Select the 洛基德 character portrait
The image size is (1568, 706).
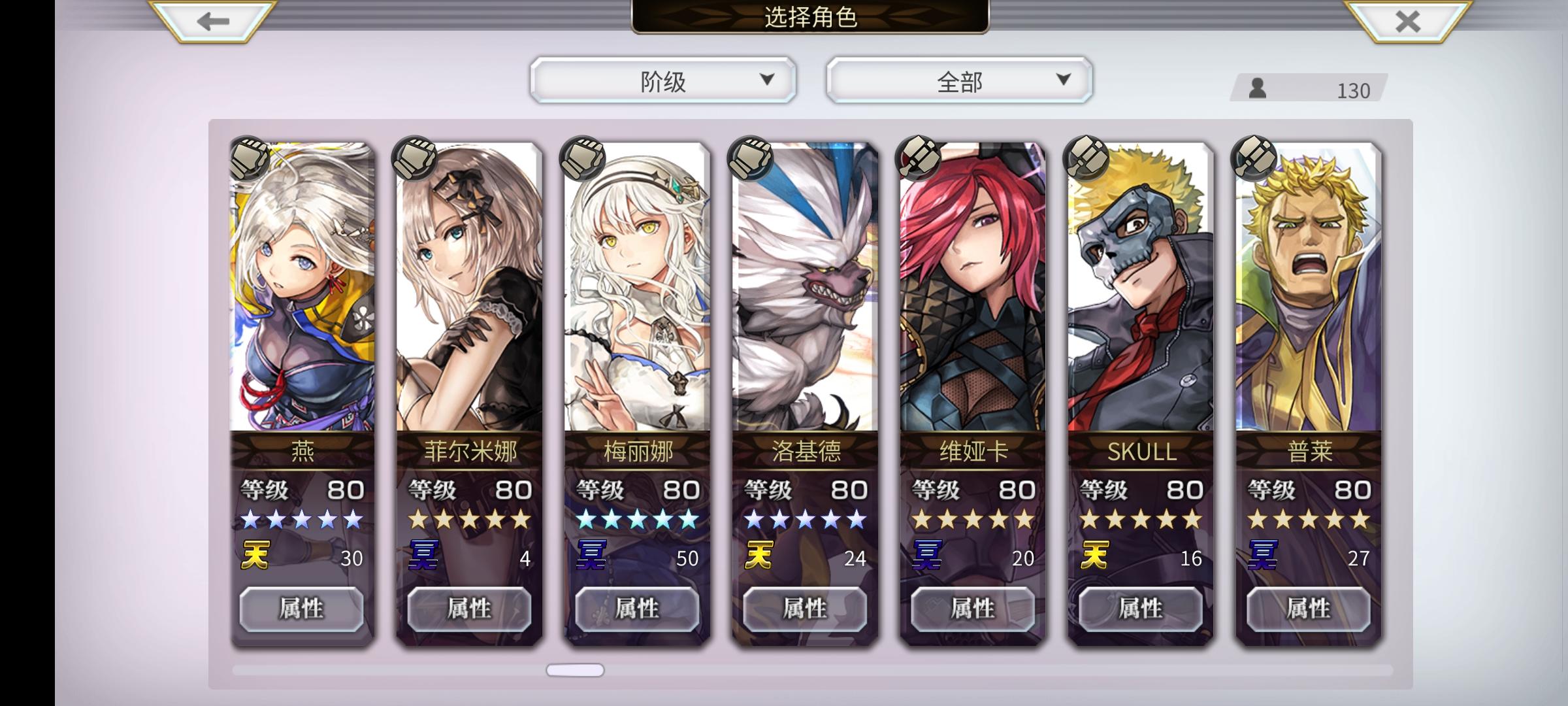pos(805,288)
